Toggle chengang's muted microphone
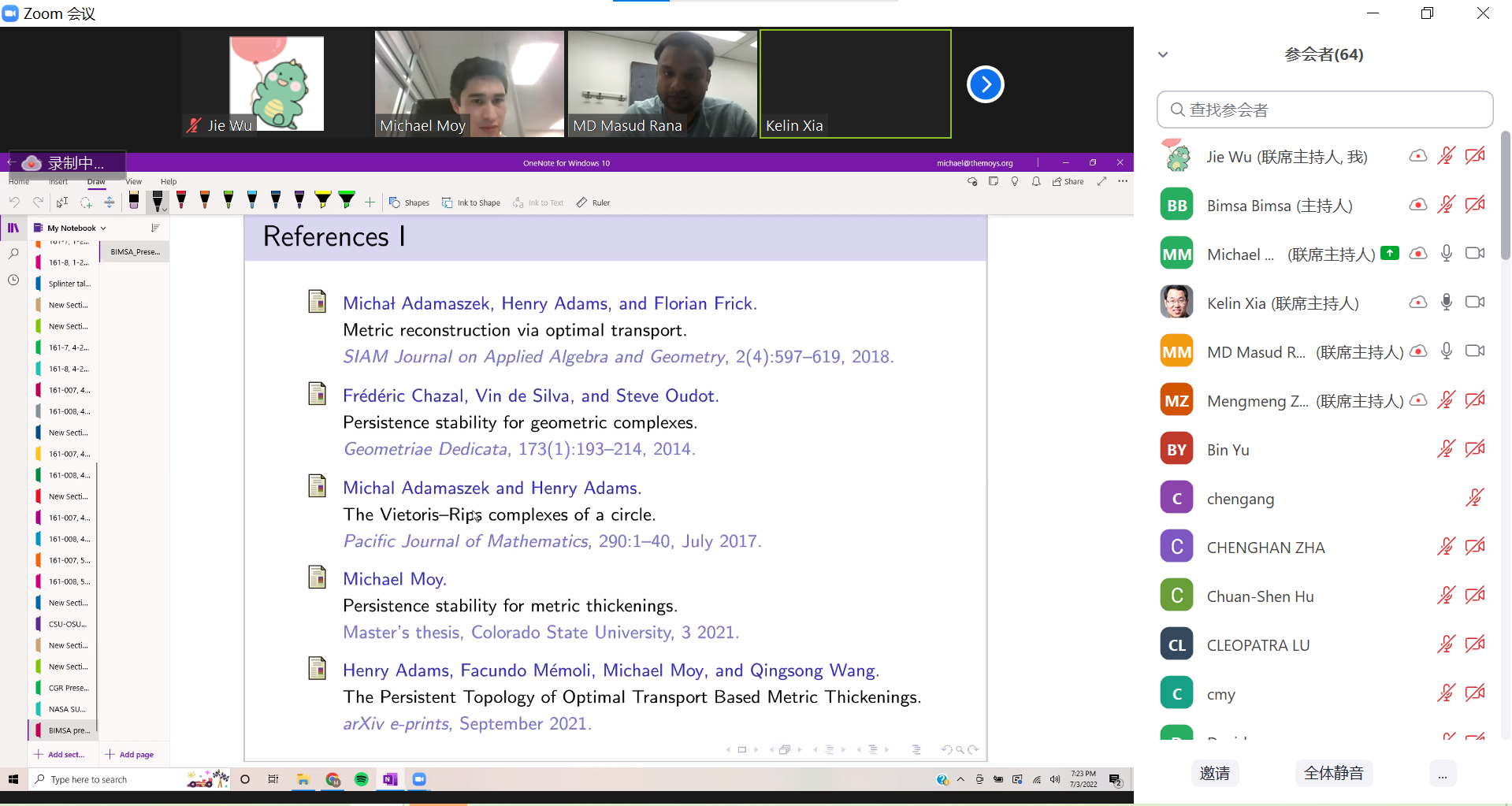1512x806 pixels. coord(1475,498)
